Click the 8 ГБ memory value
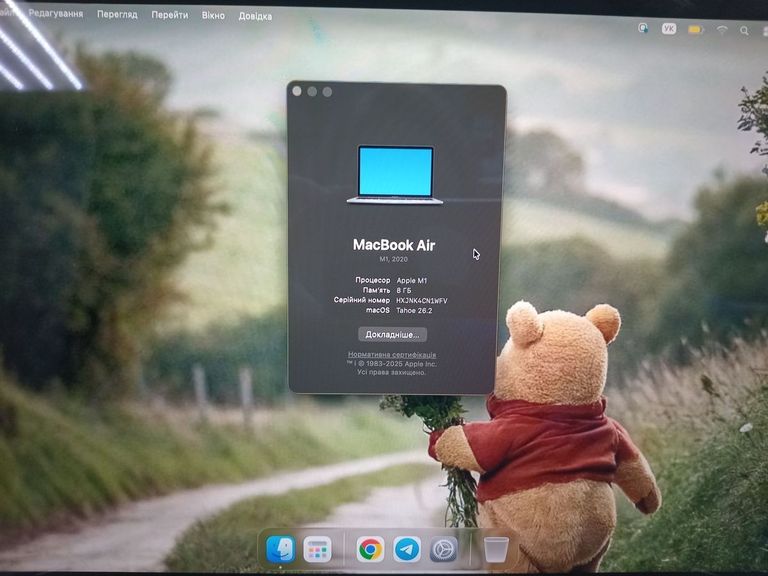Viewport: 768px width, 576px height. [404, 290]
